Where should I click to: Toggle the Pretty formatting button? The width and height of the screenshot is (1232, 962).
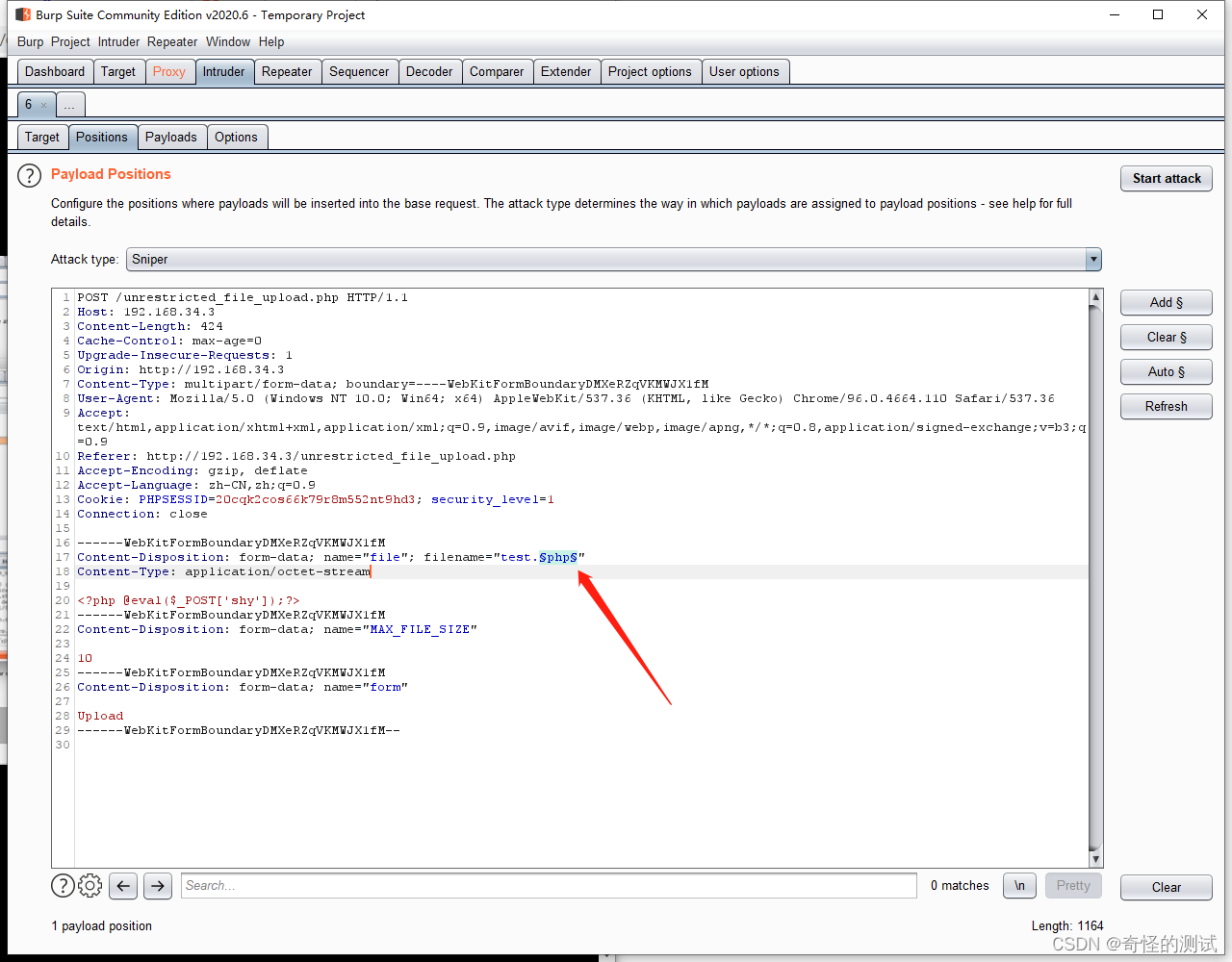click(x=1073, y=886)
